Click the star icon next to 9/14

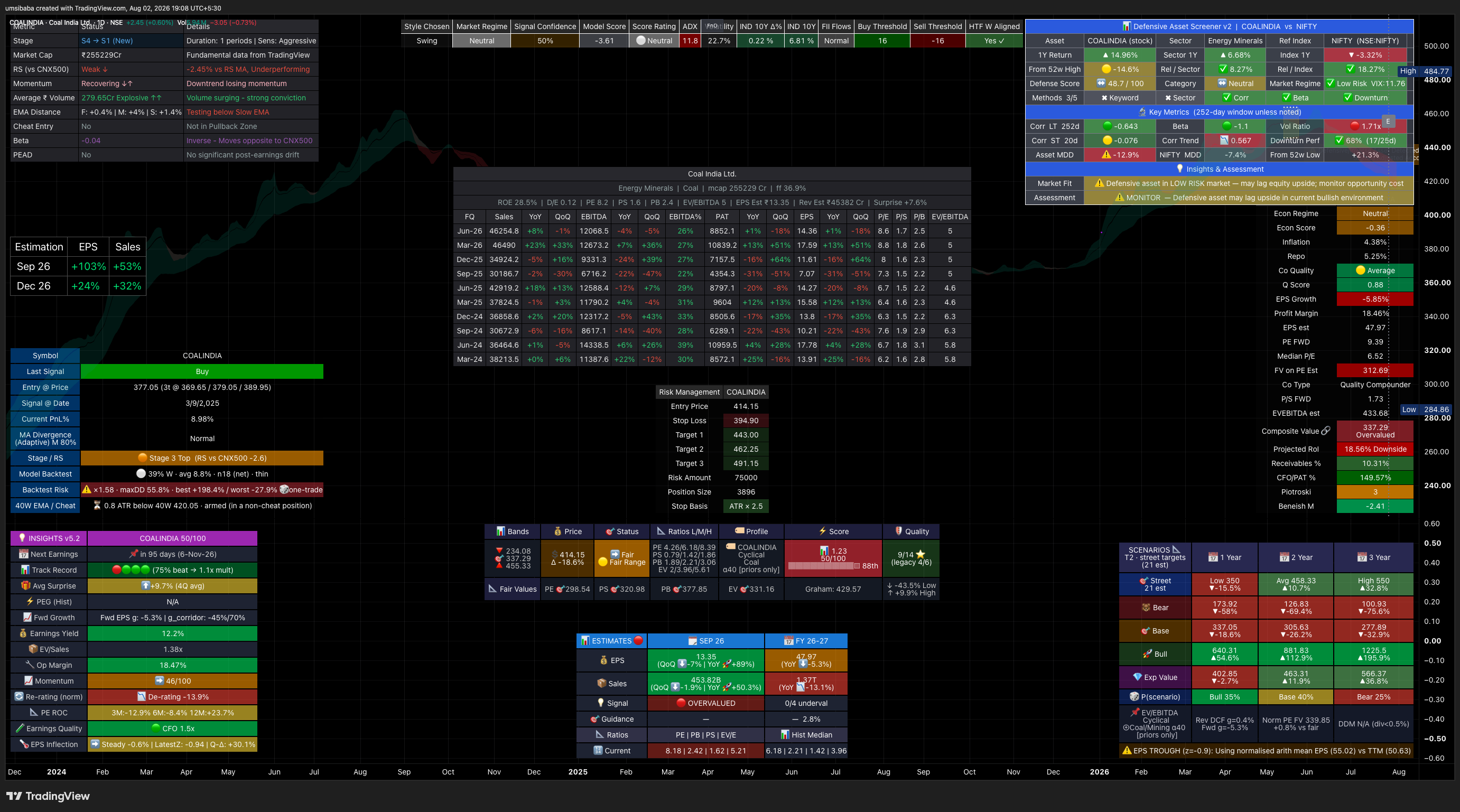click(x=920, y=554)
